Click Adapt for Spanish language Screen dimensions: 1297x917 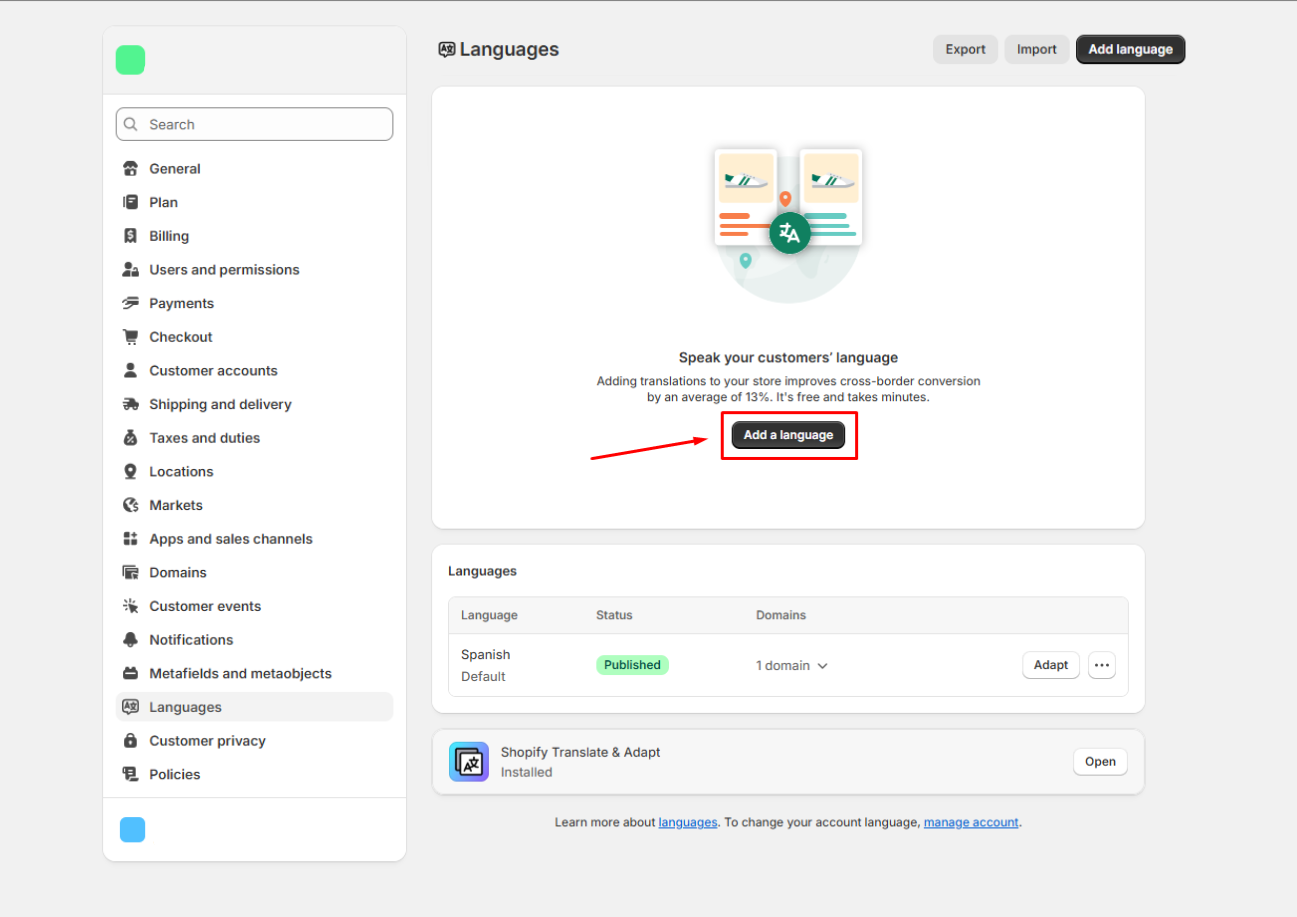(x=1050, y=665)
